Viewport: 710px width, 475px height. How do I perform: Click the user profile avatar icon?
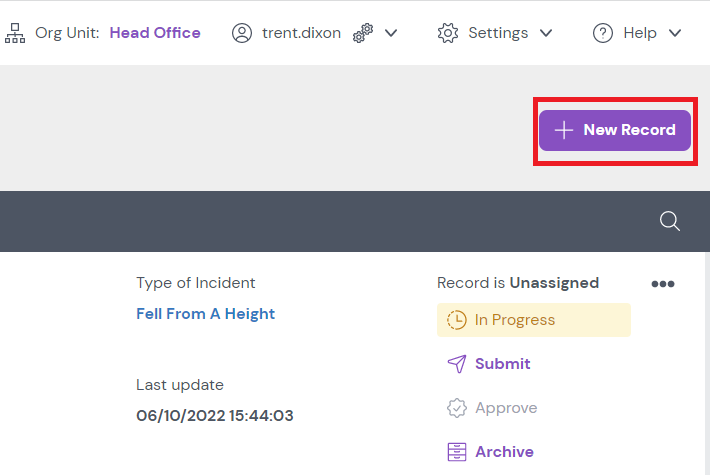click(242, 33)
